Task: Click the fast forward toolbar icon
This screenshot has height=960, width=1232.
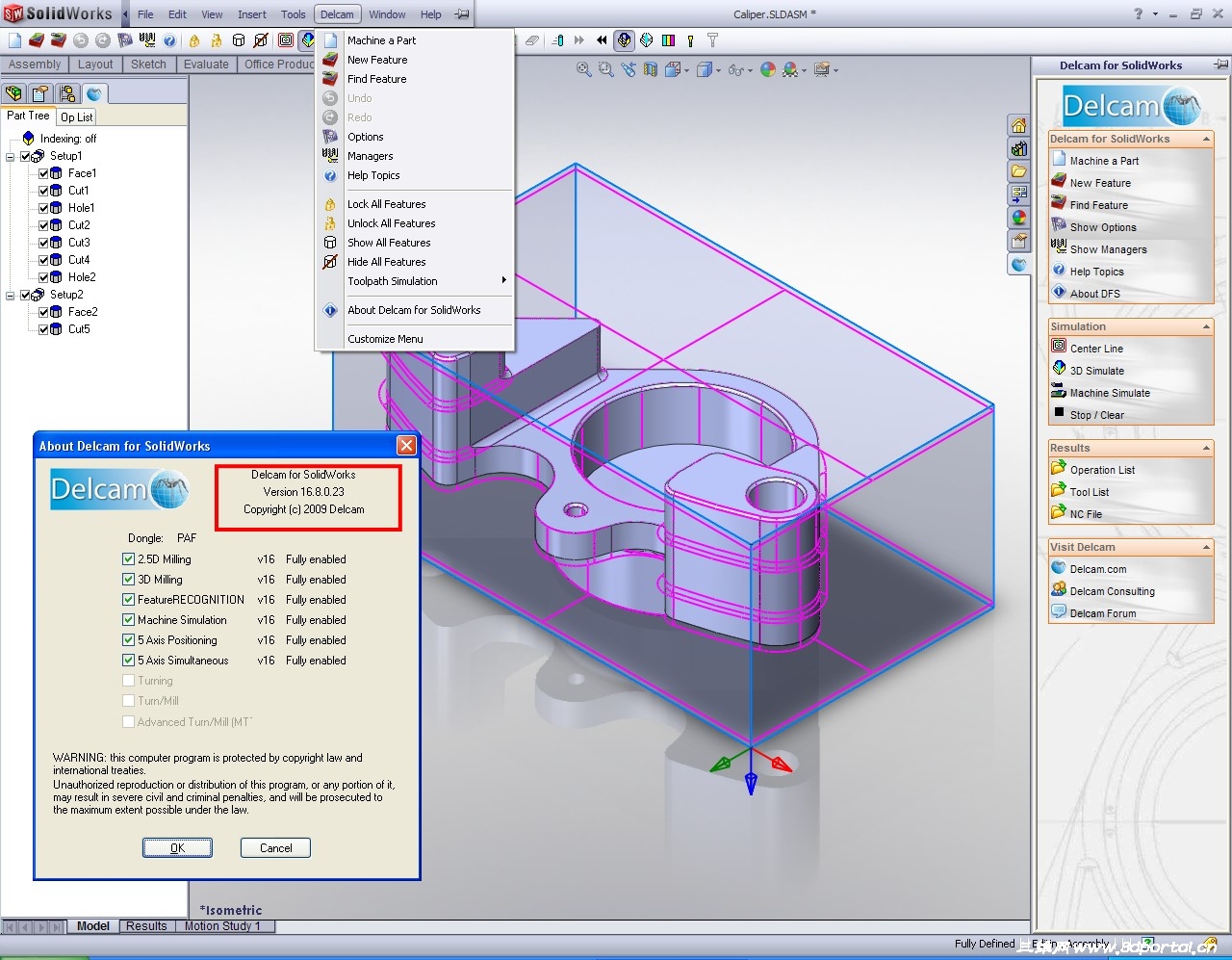Action: coord(578,40)
